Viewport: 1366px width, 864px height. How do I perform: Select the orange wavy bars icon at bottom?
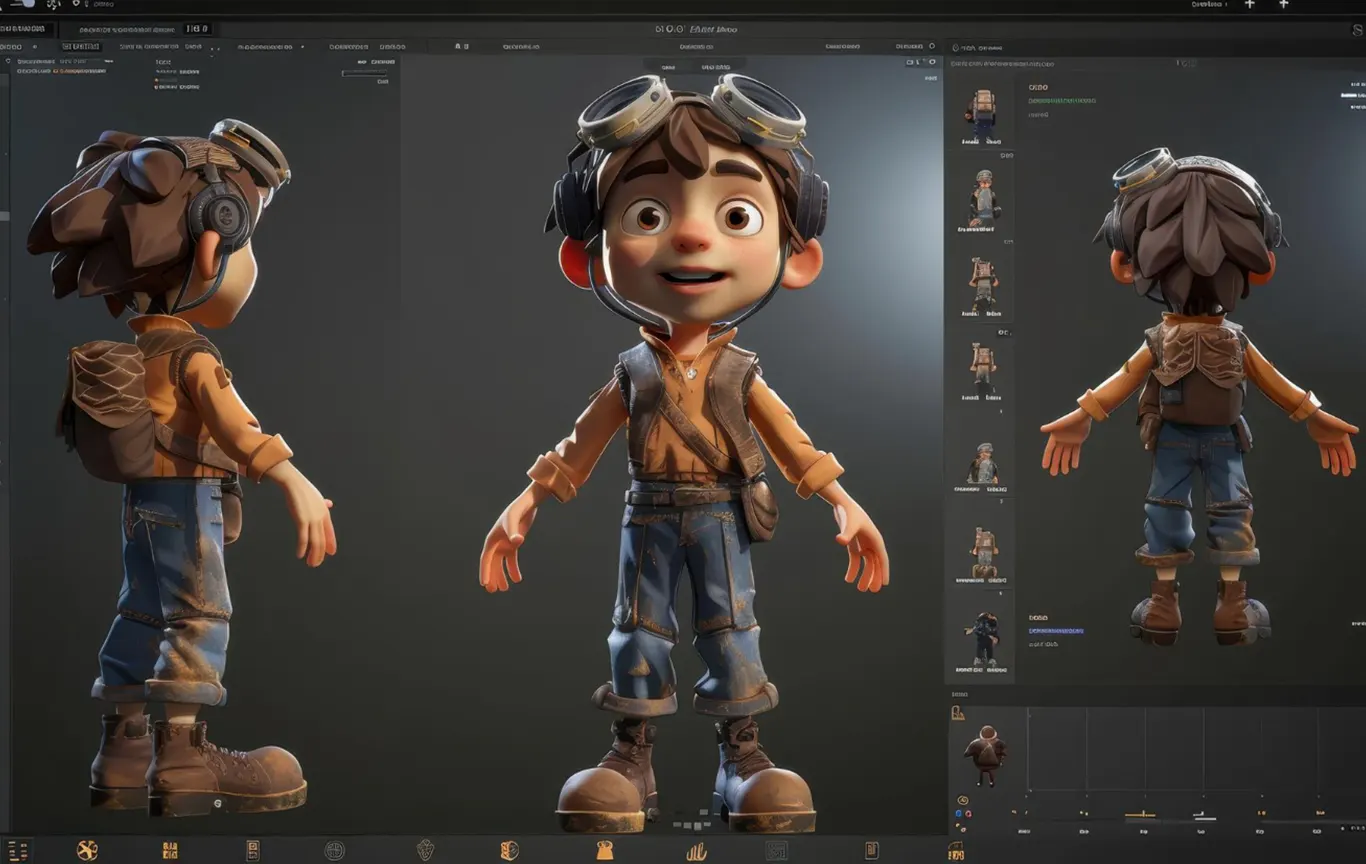(x=697, y=851)
